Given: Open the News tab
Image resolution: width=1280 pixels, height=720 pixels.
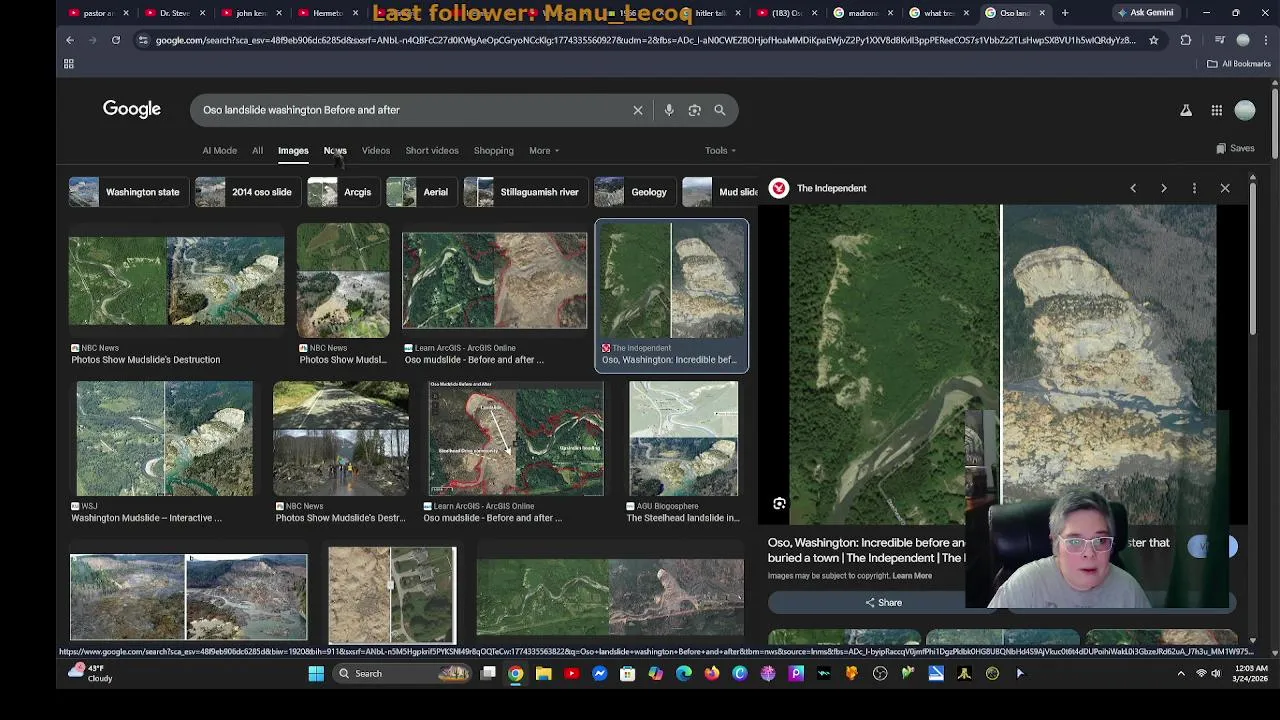Looking at the screenshot, I should tap(335, 151).
